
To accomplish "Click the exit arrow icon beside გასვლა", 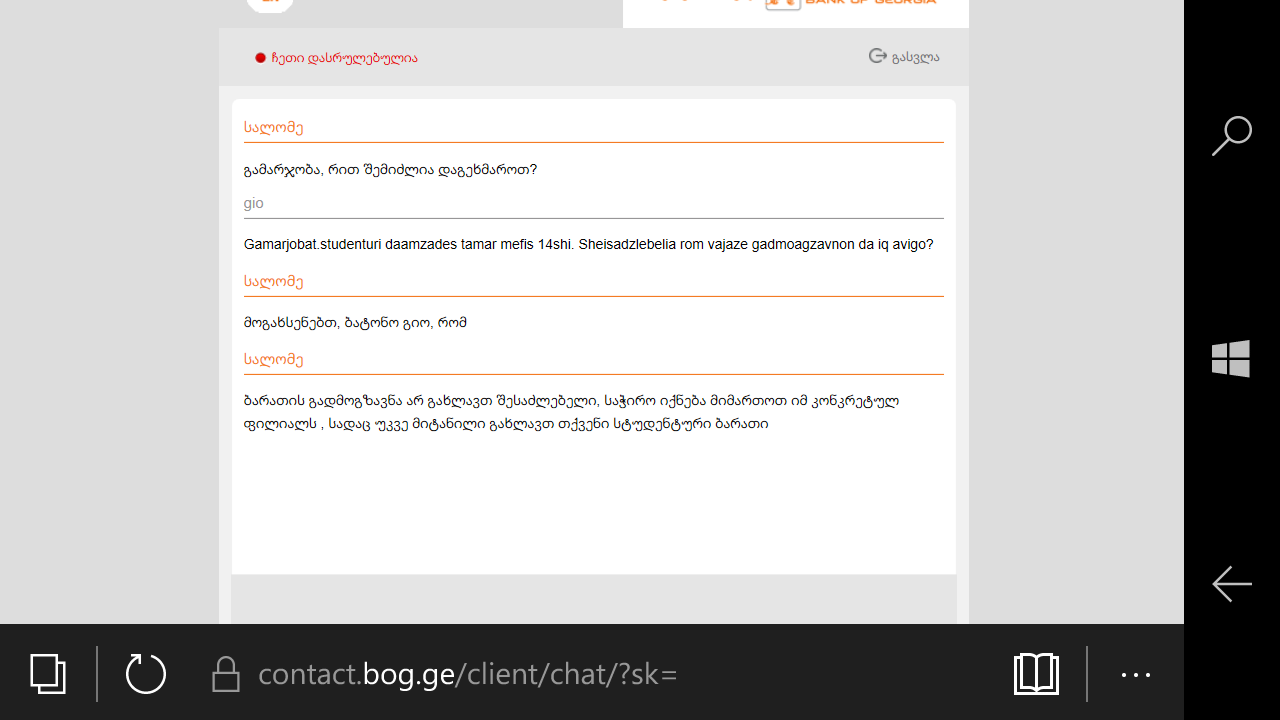I will [878, 56].
